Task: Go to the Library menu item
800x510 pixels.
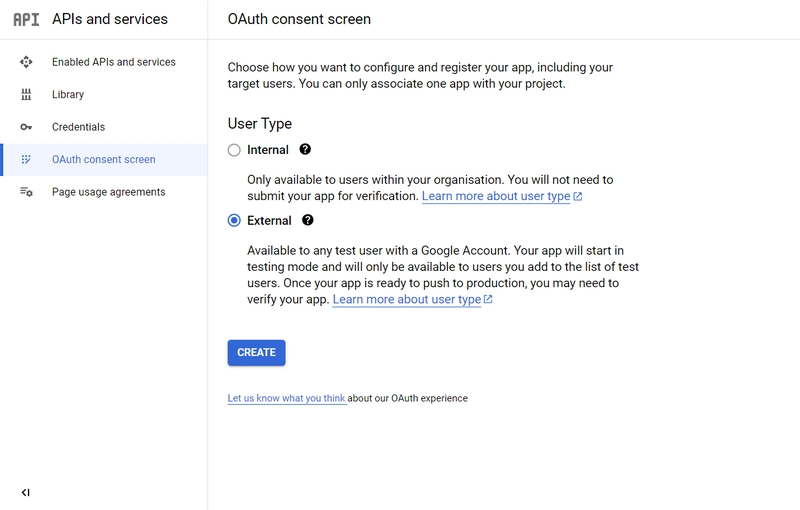Action: 104,94
